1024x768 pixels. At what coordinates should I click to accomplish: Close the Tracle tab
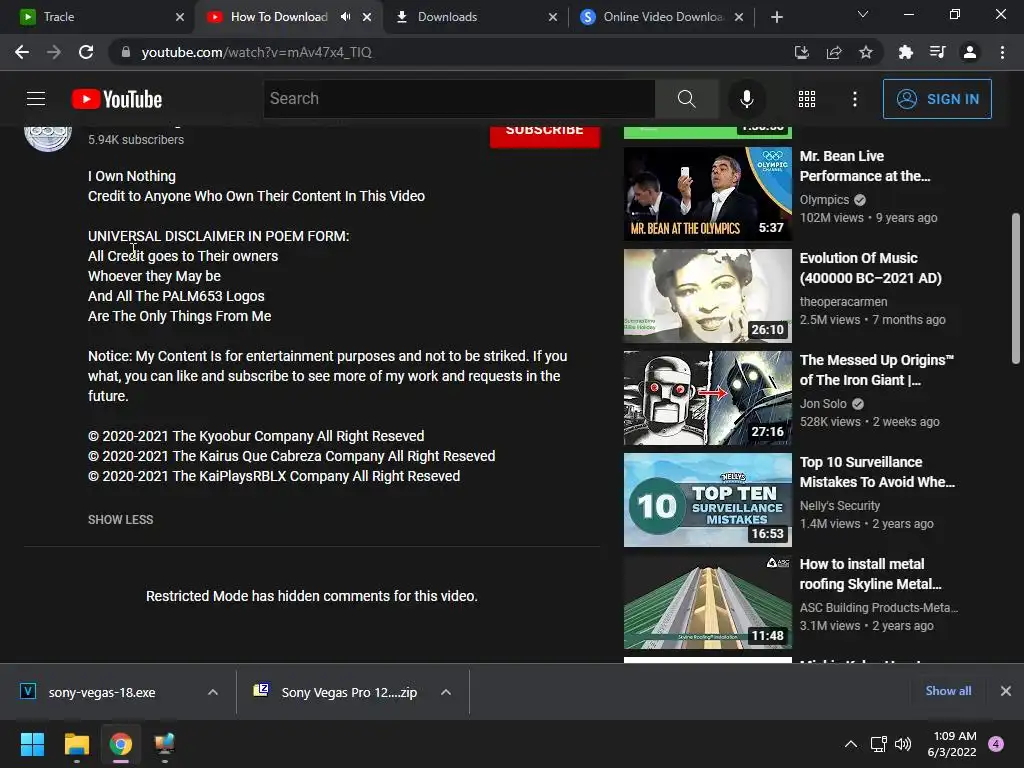coord(180,17)
